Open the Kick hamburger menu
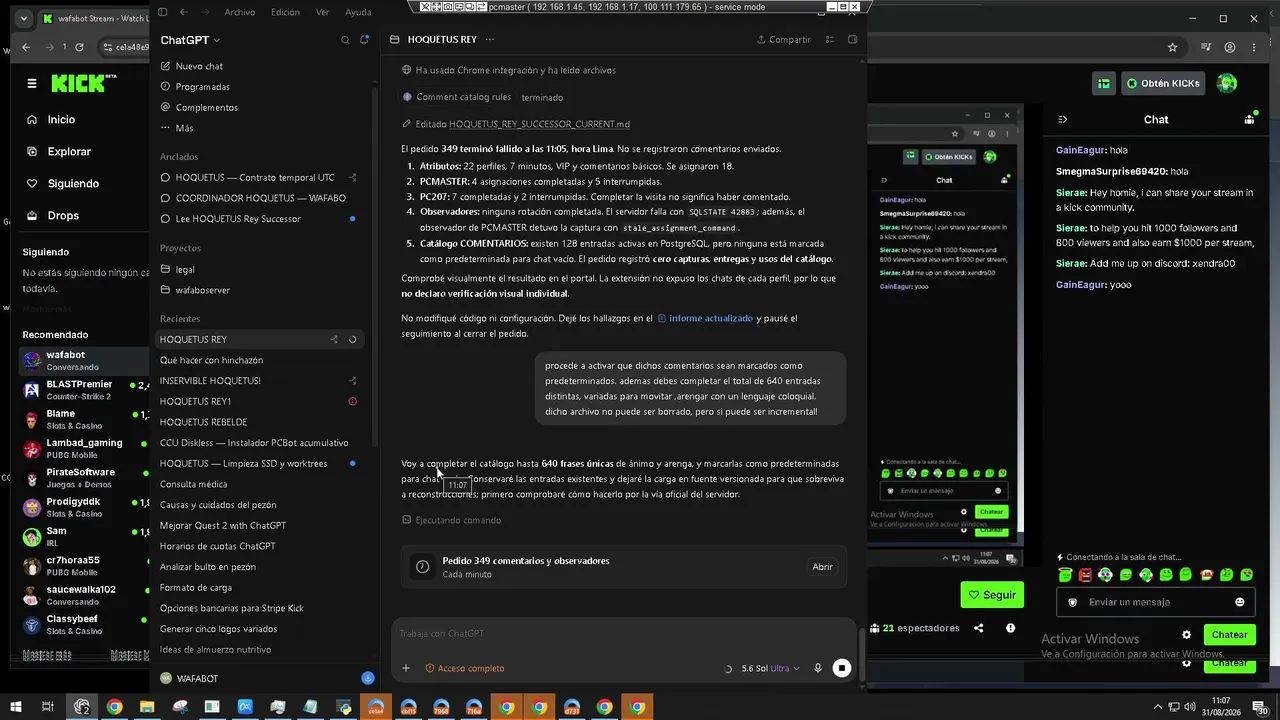This screenshot has width=1280, height=720. tap(32, 84)
